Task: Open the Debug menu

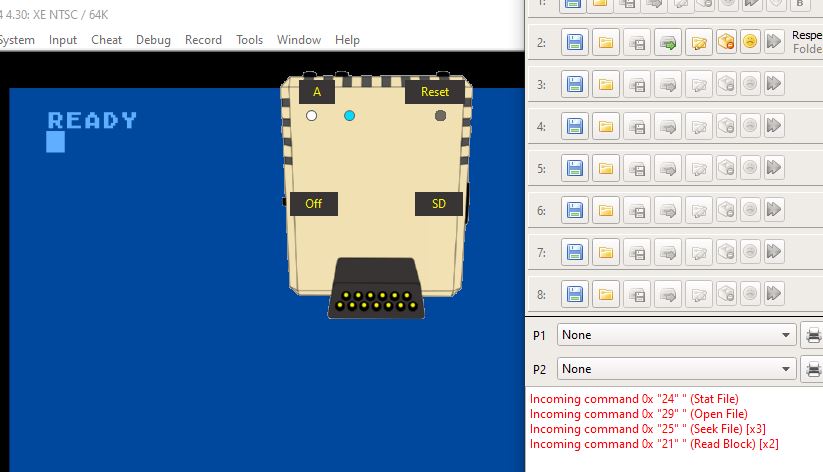Action: click(x=153, y=40)
